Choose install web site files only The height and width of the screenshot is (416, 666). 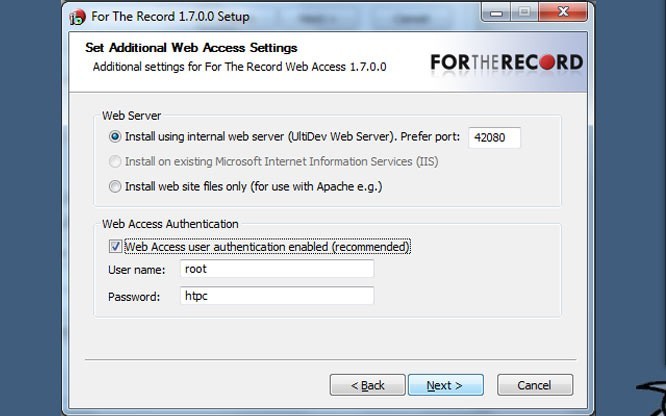point(116,186)
